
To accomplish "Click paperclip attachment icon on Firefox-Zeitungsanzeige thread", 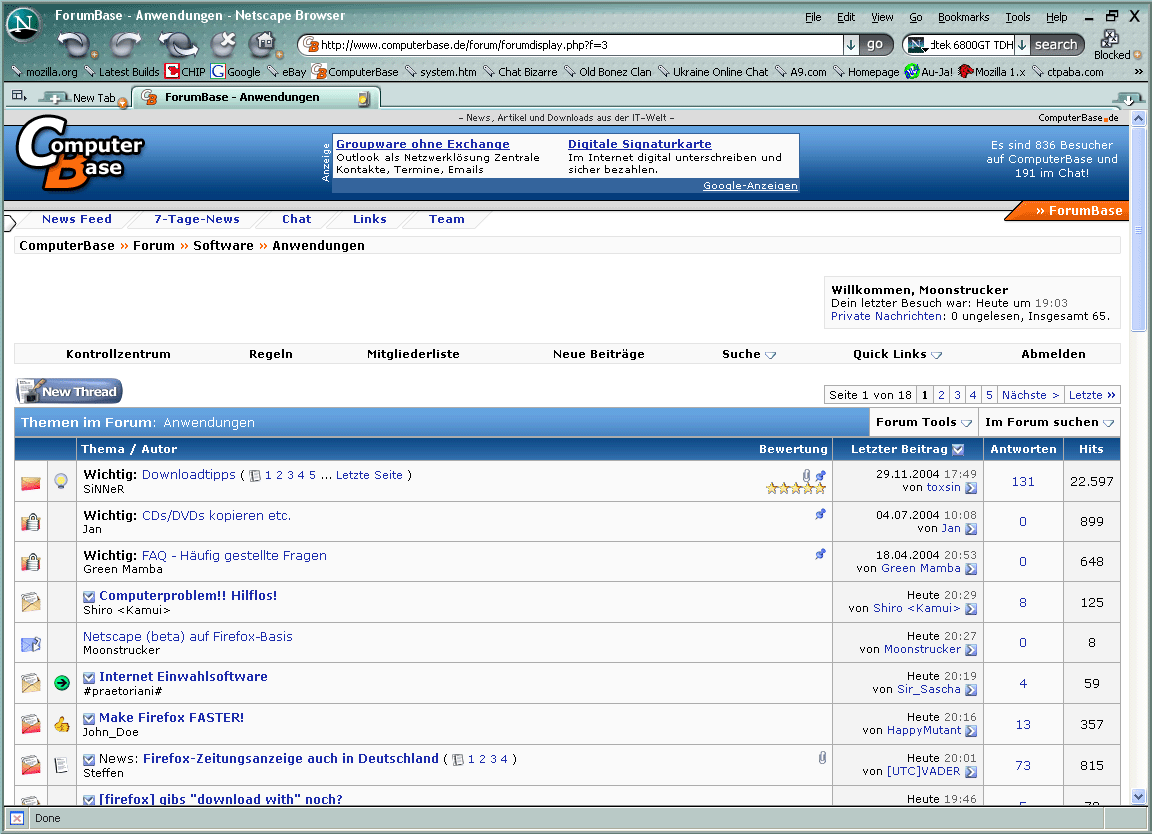I will [x=822, y=758].
